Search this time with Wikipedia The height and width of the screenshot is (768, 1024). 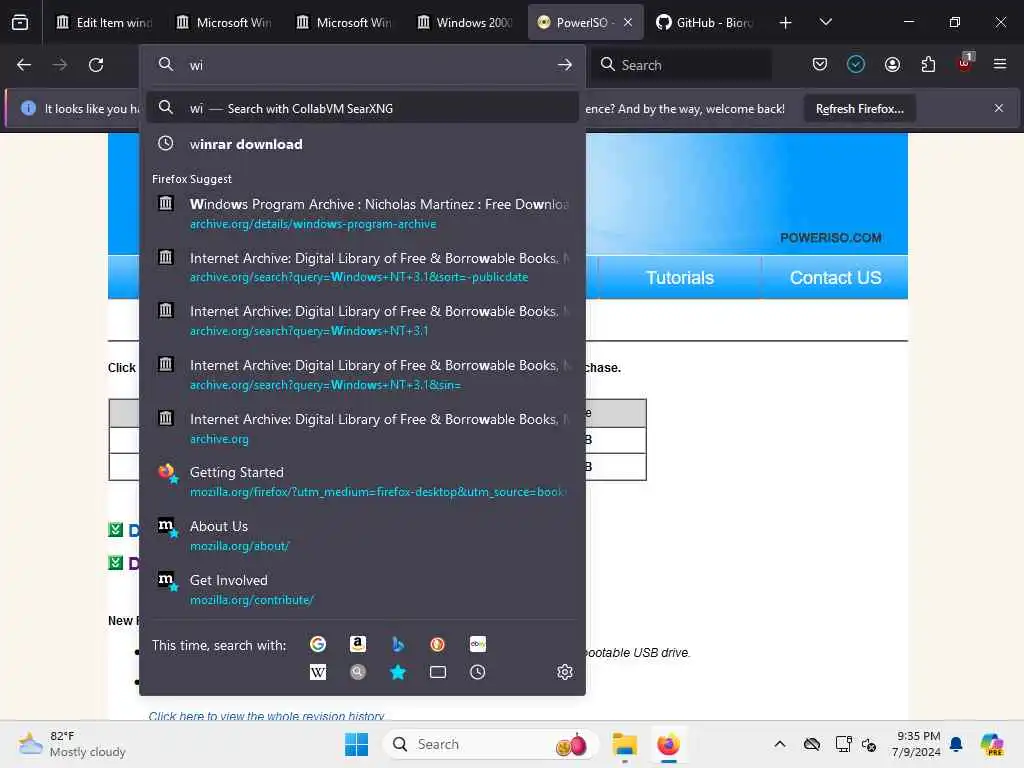(x=318, y=672)
